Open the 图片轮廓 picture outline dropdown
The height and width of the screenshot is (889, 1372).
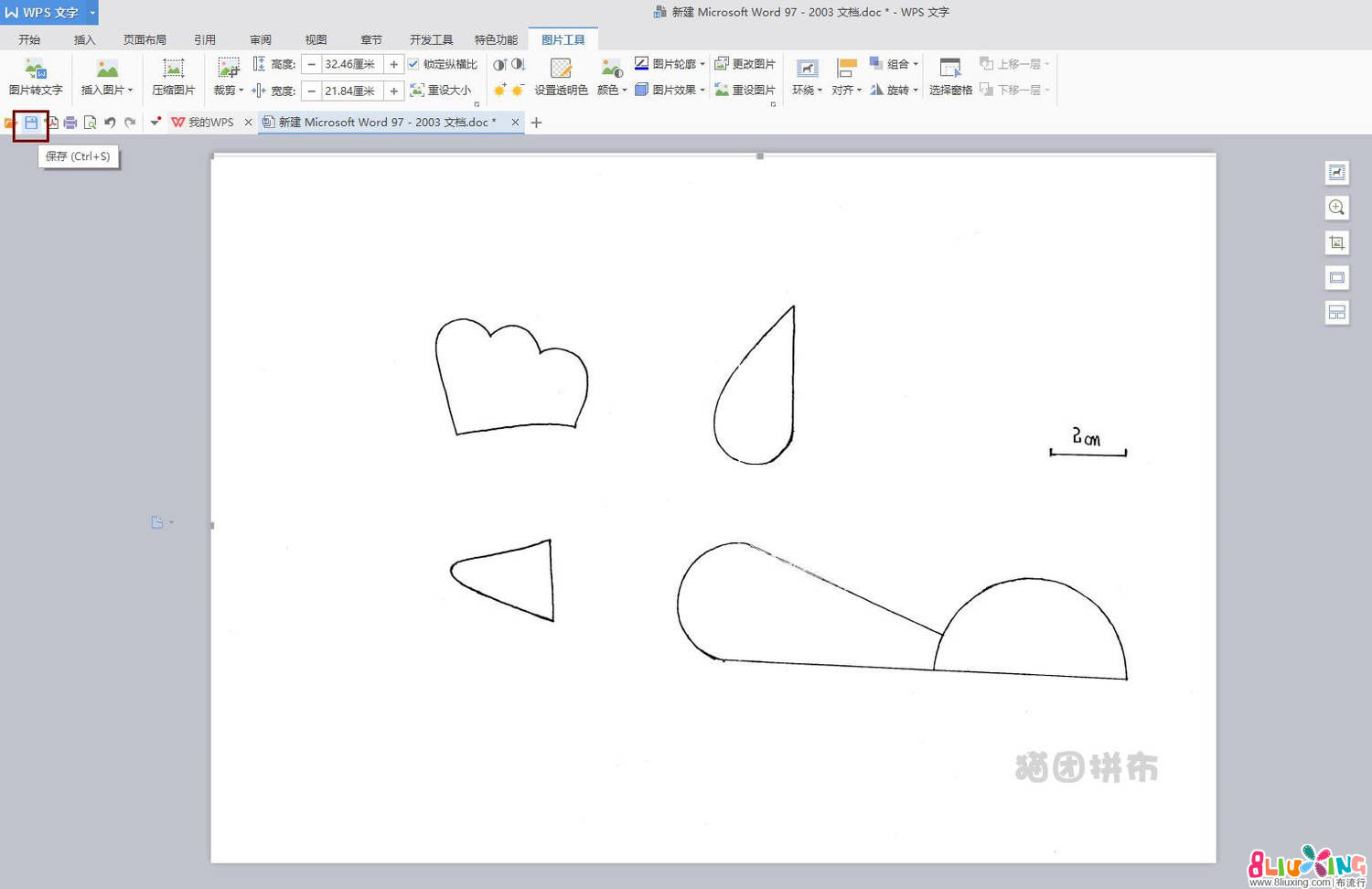702,64
